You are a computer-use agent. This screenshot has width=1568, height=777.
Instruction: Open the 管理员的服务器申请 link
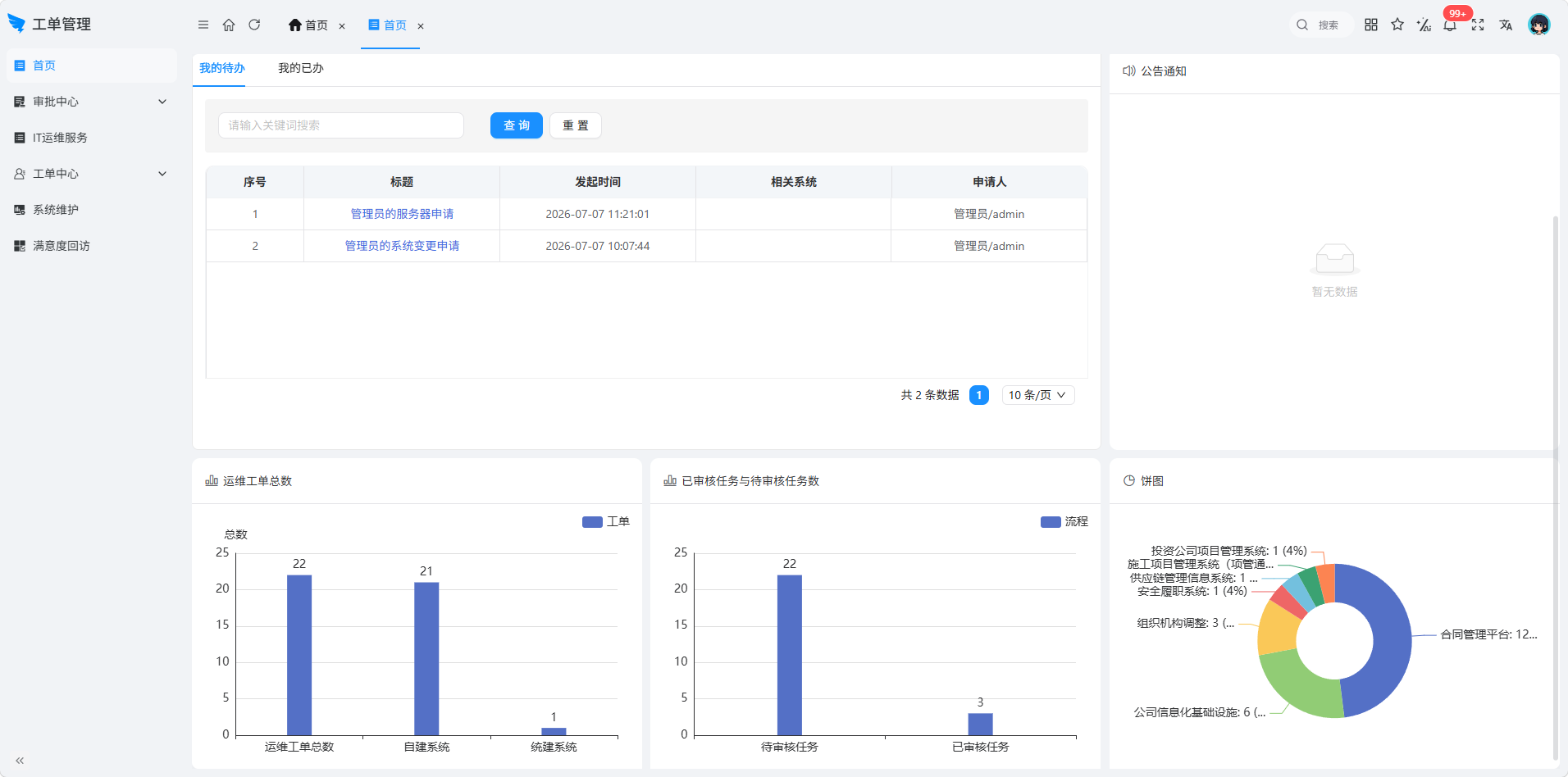402,214
